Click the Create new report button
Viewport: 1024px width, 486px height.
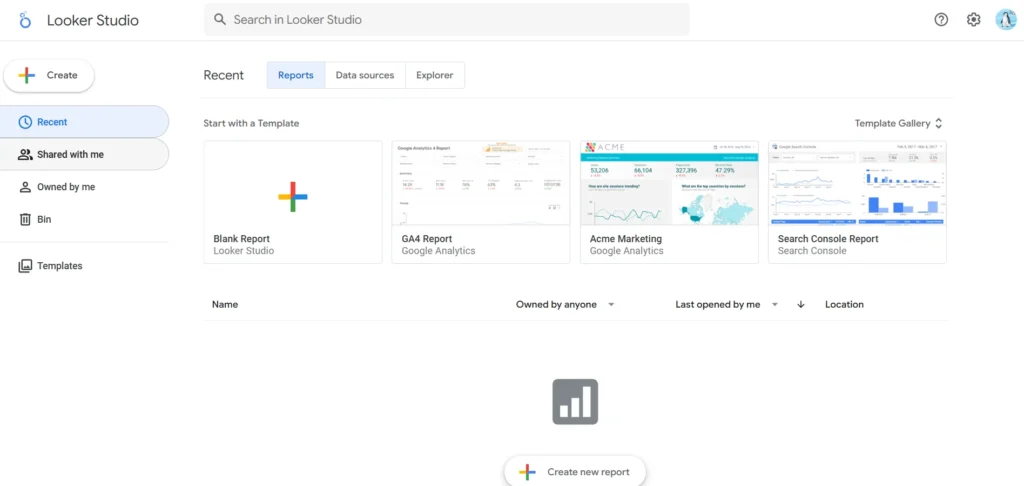[x=575, y=472]
